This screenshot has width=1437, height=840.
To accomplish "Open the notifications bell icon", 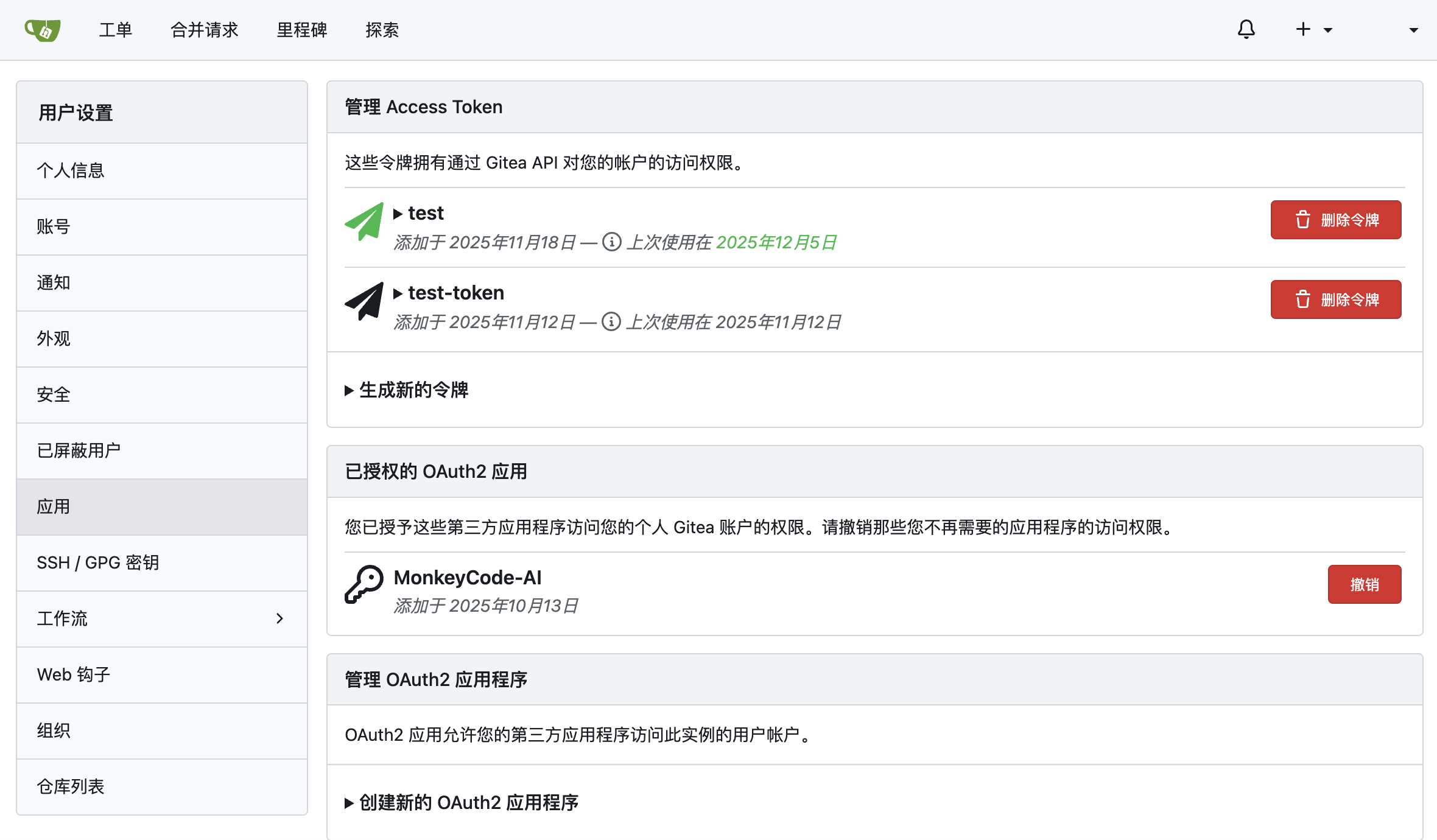I will pos(1246,29).
